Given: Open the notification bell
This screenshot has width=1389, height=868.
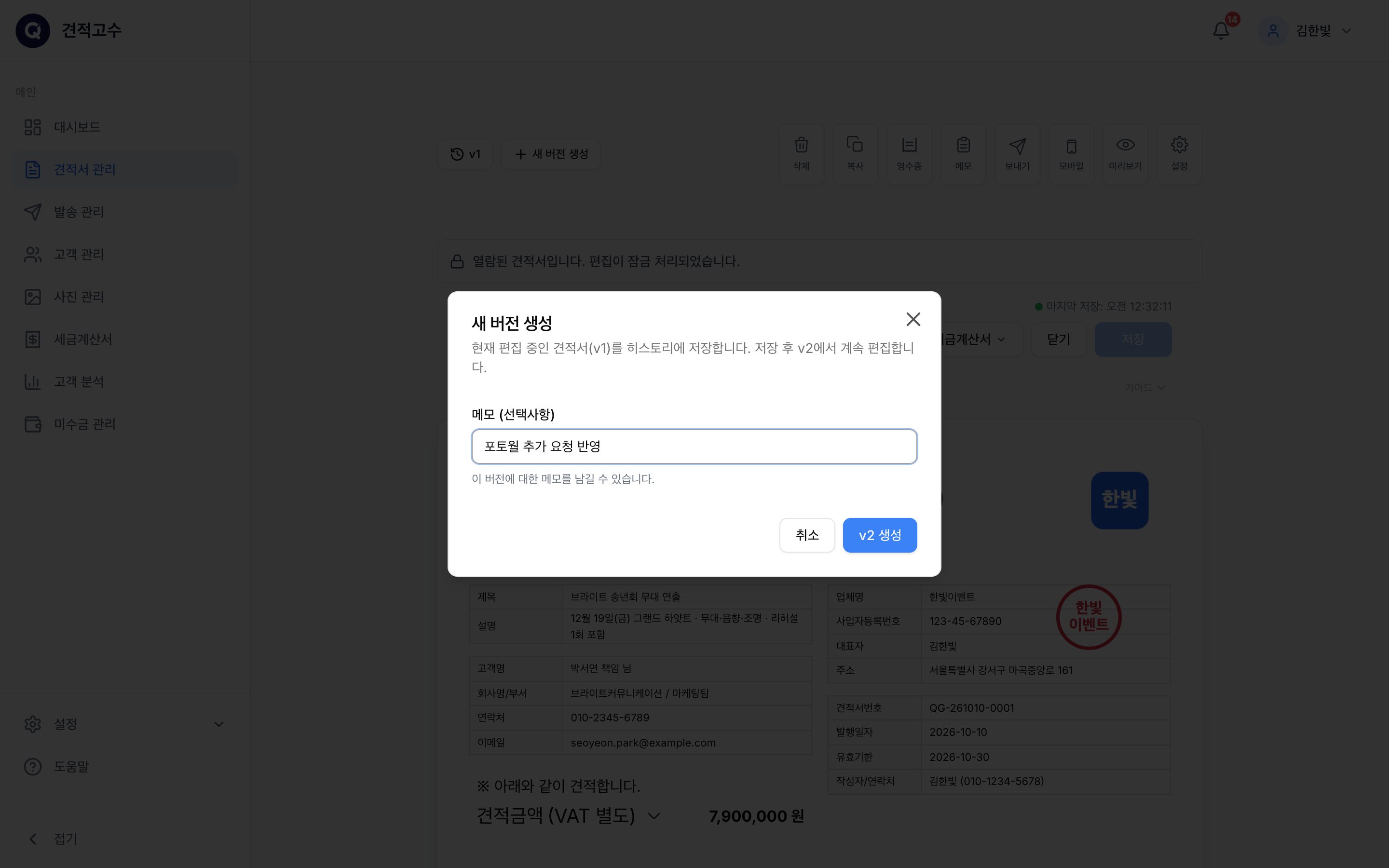Looking at the screenshot, I should click(1221, 30).
